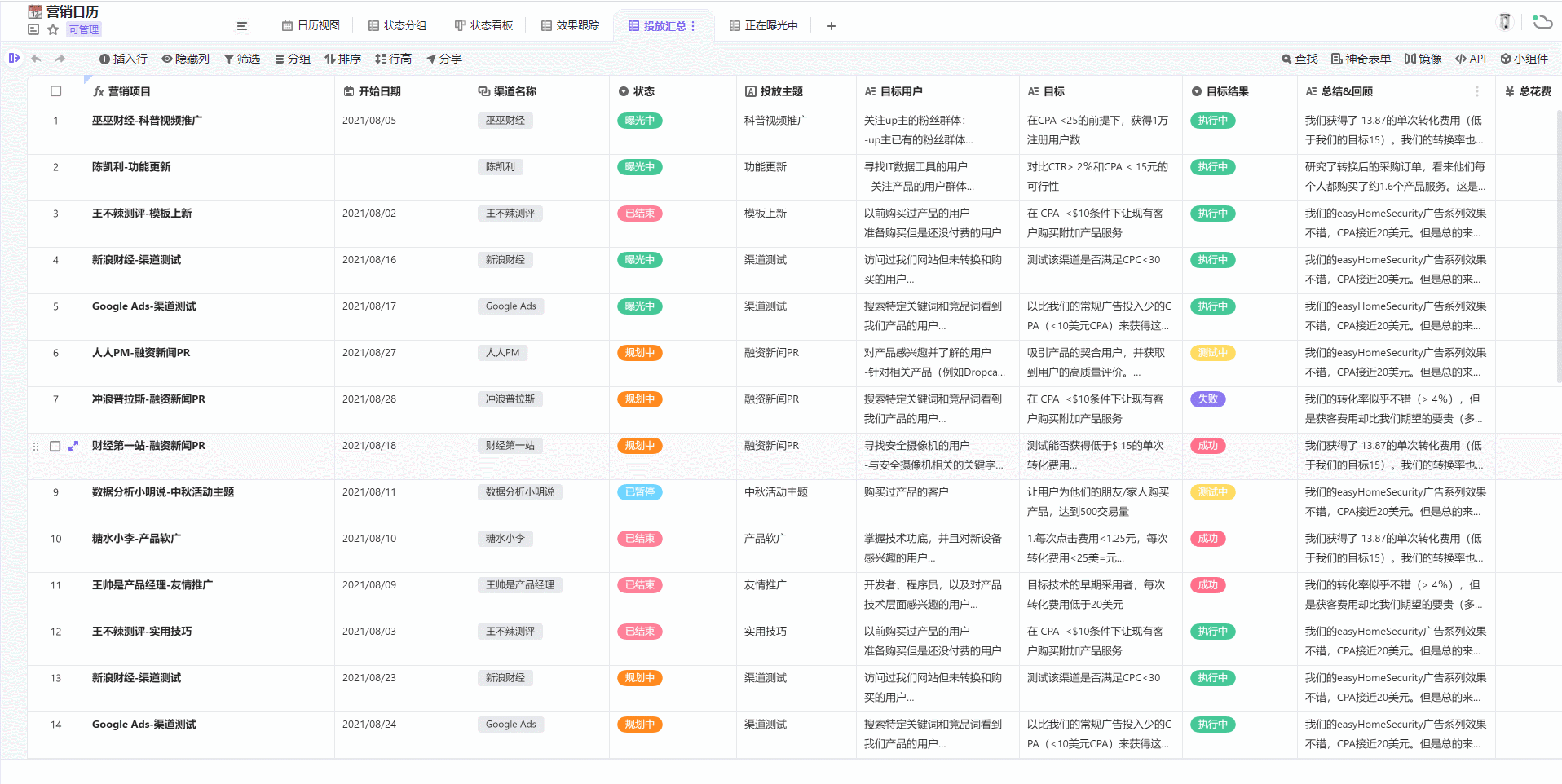Open 总结&回顾 column options menu
The width and height of the screenshot is (1562, 784).
(1477, 91)
